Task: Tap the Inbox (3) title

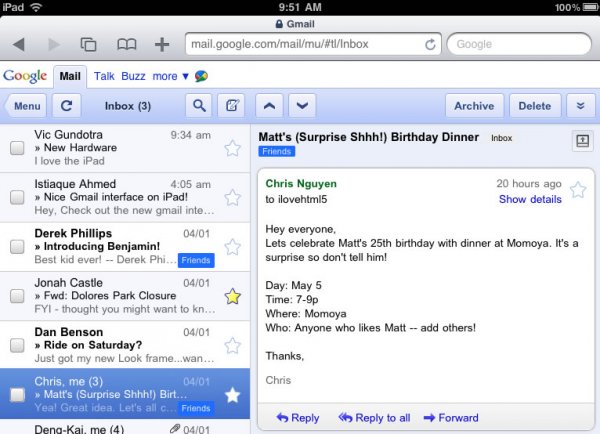Action: coord(128,106)
